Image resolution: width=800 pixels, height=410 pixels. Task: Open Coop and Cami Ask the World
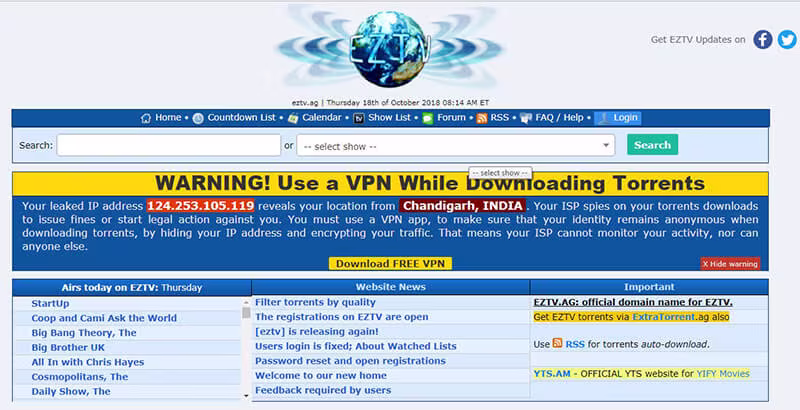pyautogui.click(x=104, y=318)
